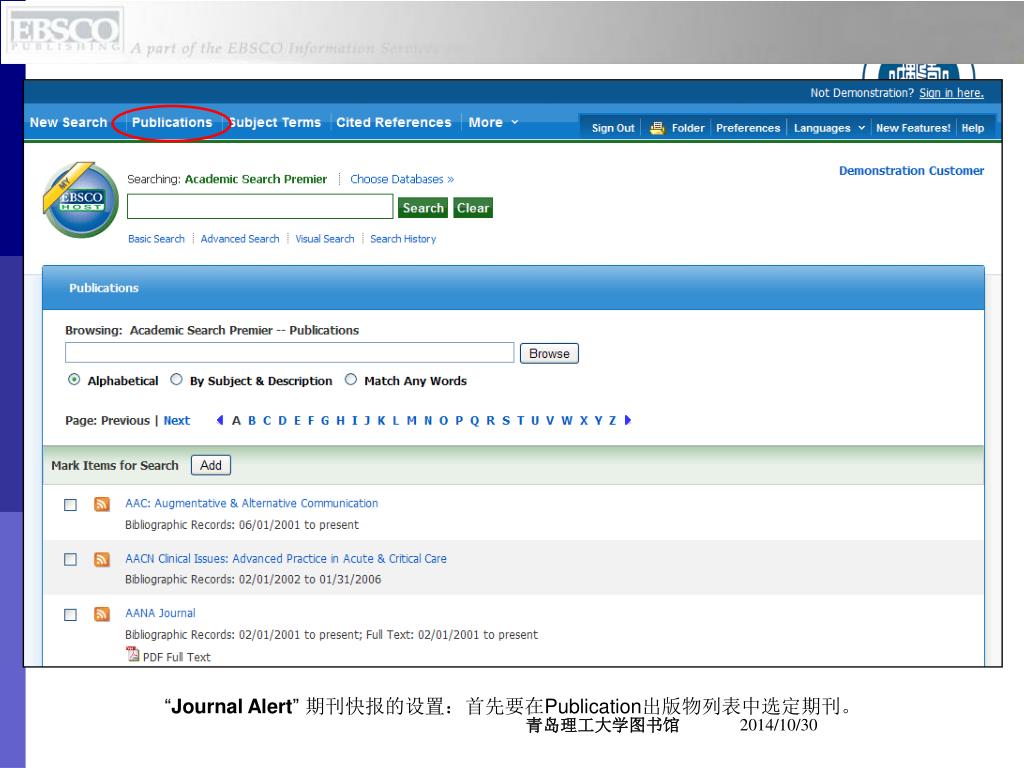Open Search History link
Screen dimensions: 1024x768
(403, 239)
